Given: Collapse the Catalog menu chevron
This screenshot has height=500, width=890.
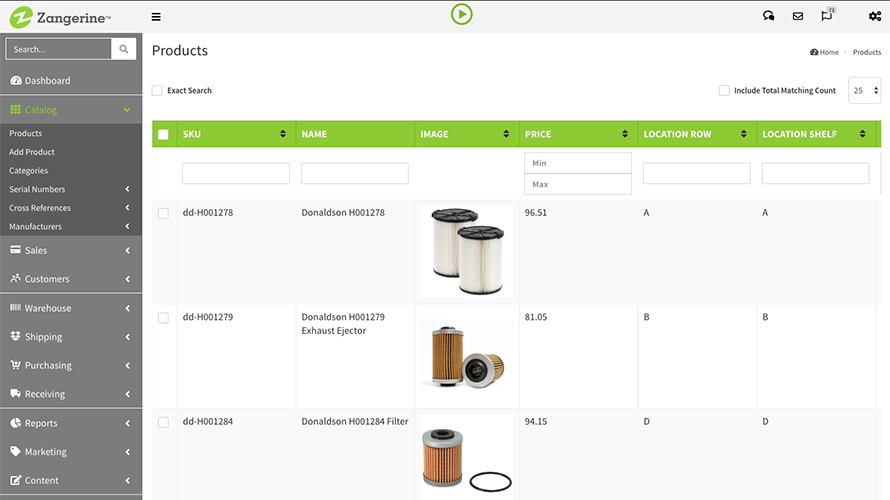Looking at the screenshot, I should pos(127,110).
